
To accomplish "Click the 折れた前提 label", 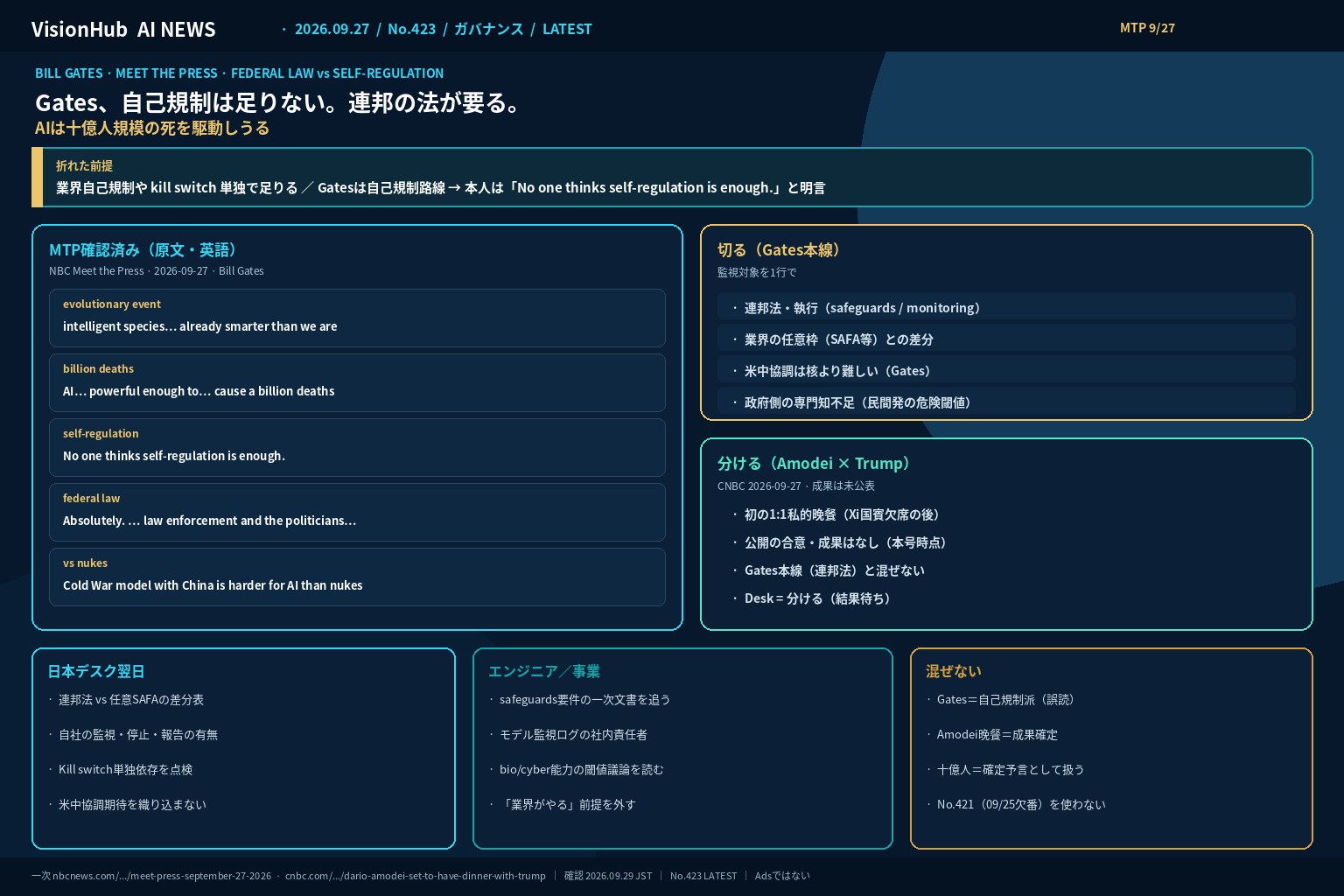I will (84, 165).
